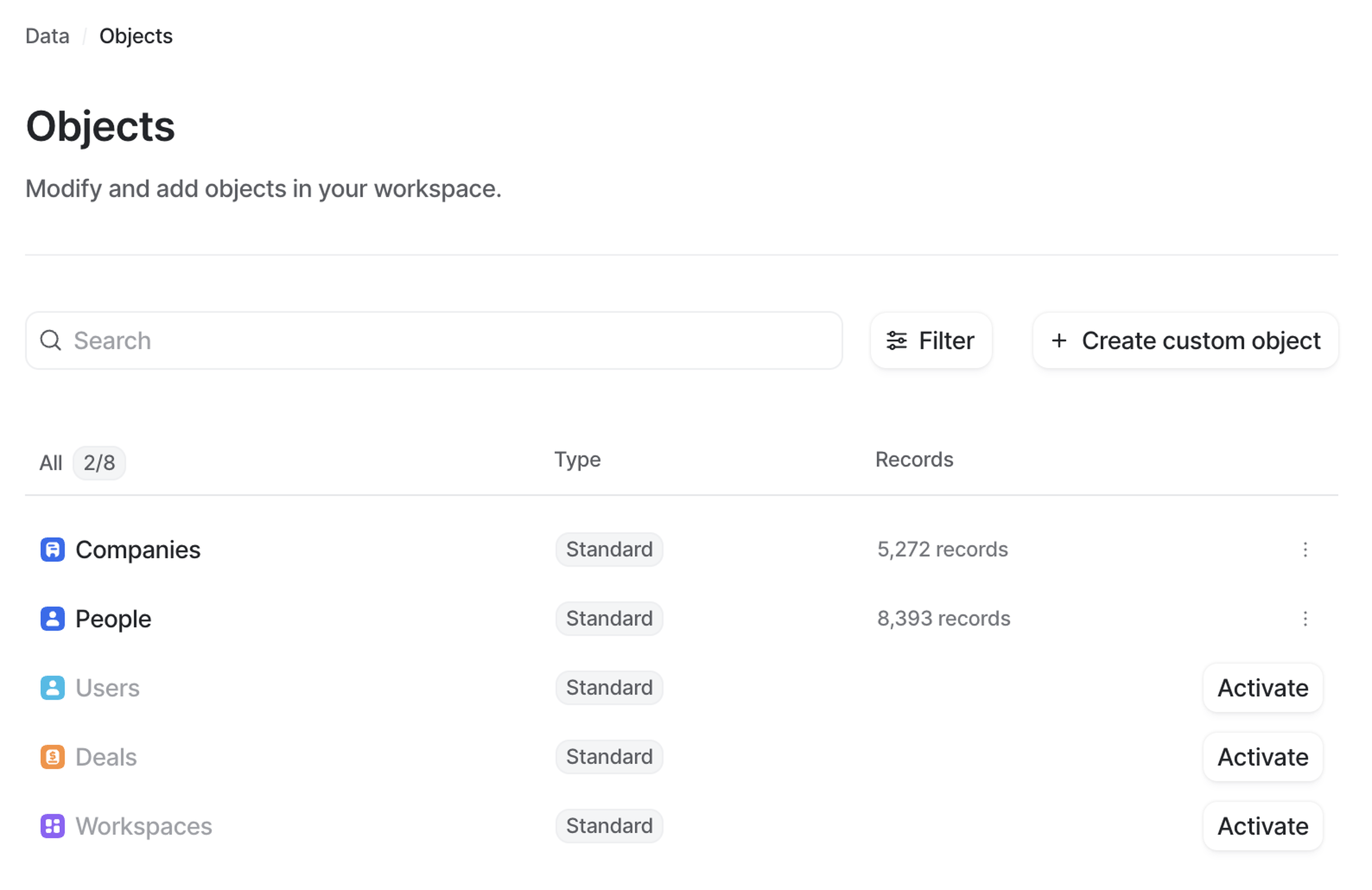Go to Data in the breadcrumb

[47, 36]
